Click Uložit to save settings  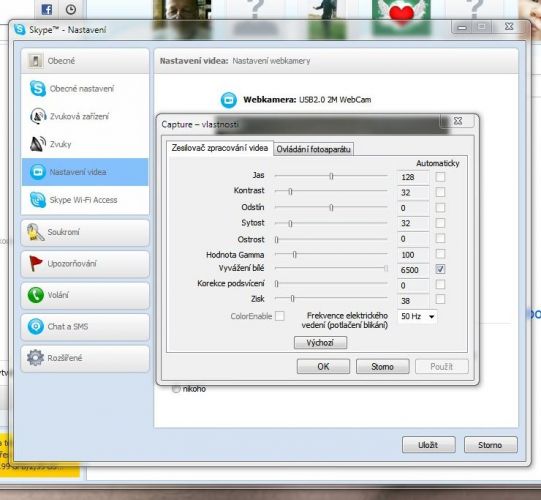pos(429,445)
